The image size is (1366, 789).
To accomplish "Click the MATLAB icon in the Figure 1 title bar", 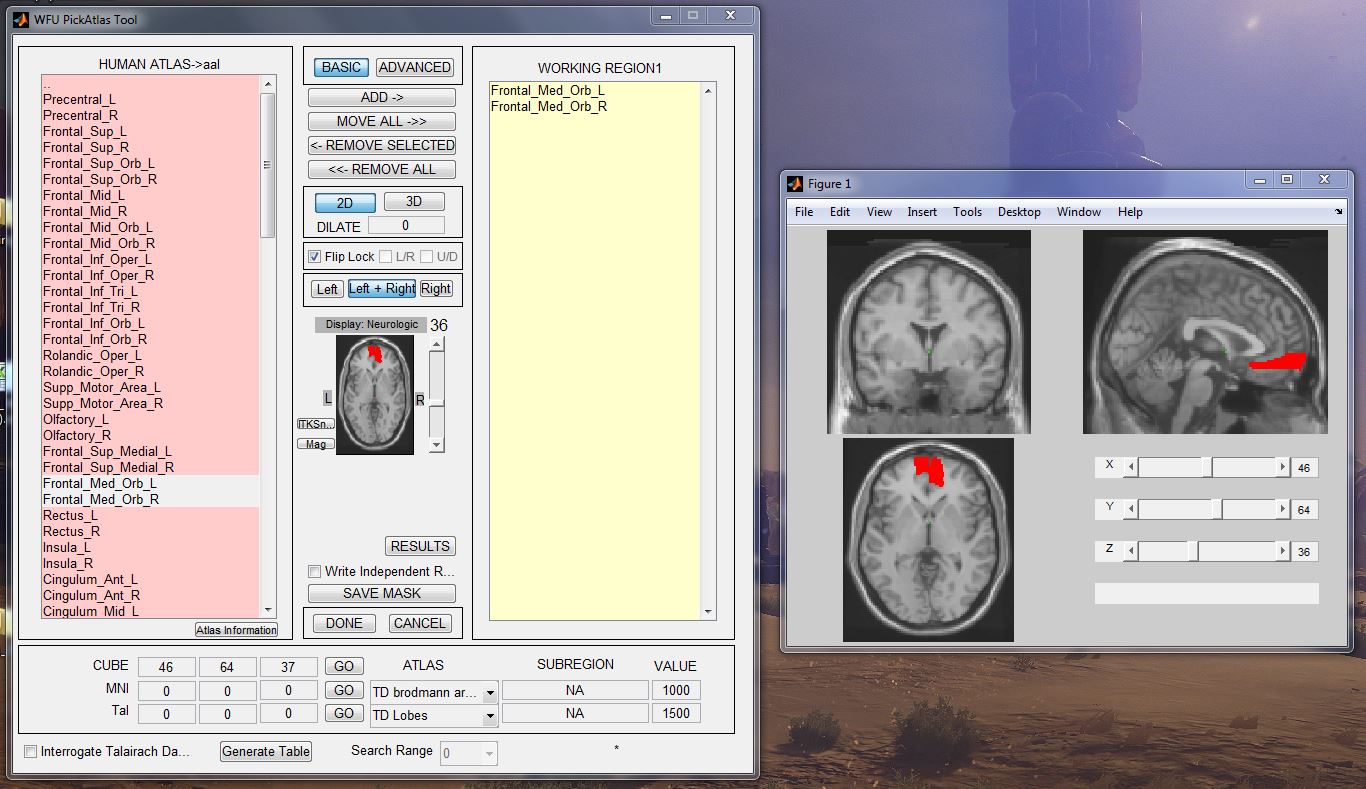I will point(795,184).
